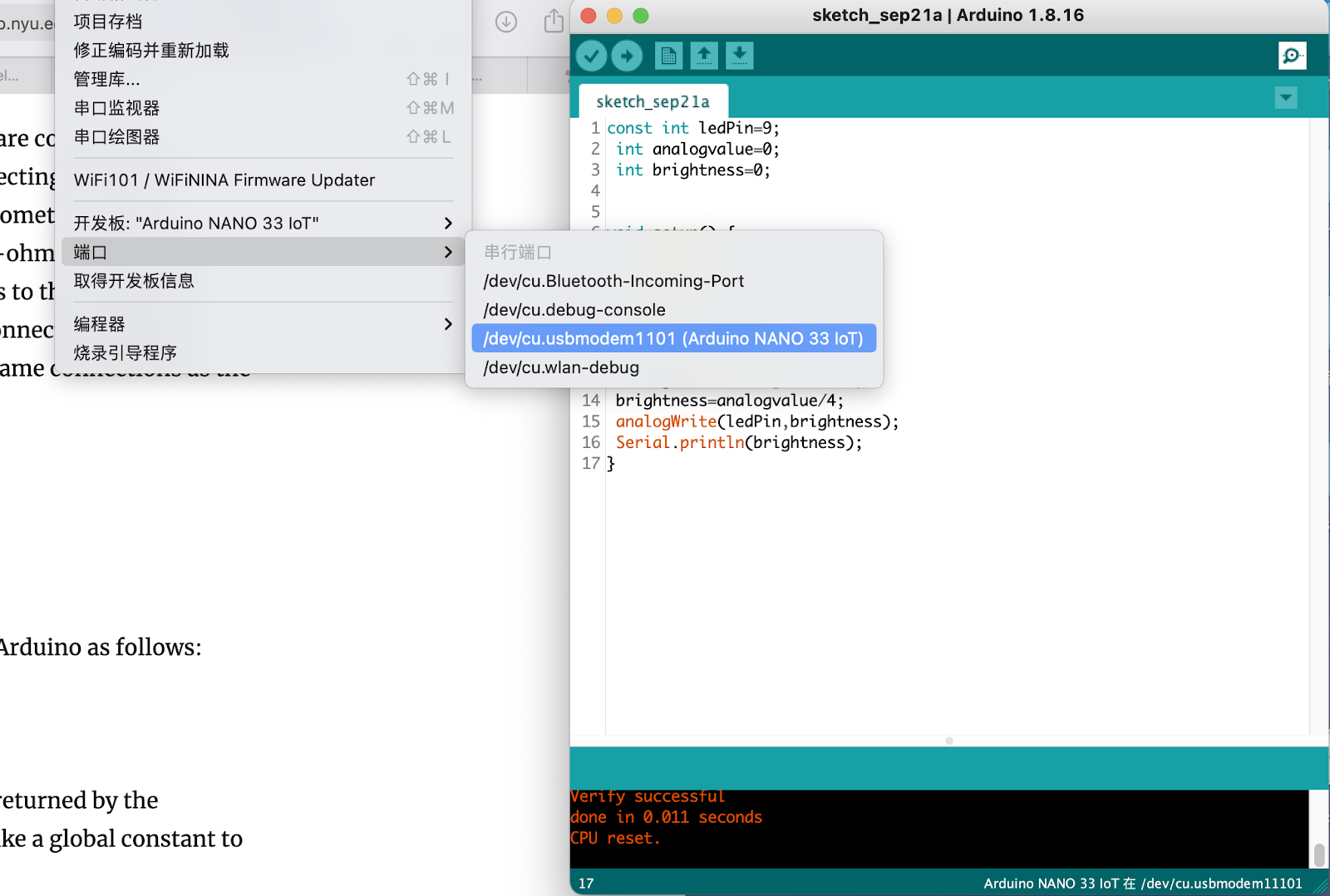Click line 'brightness=analogvalue/4;'
The height and width of the screenshot is (896, 1330).
(x=729, y=401)
